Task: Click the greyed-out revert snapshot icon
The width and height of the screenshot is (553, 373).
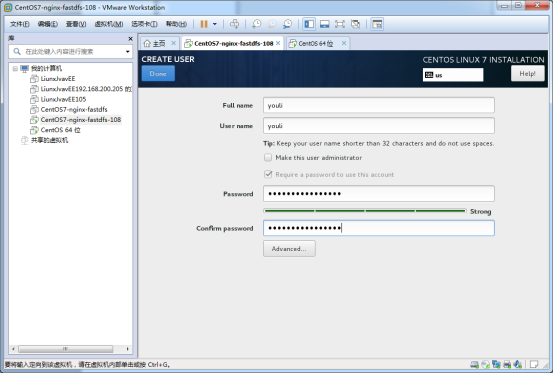Action: pyautogui.click(x=272, y=24)
